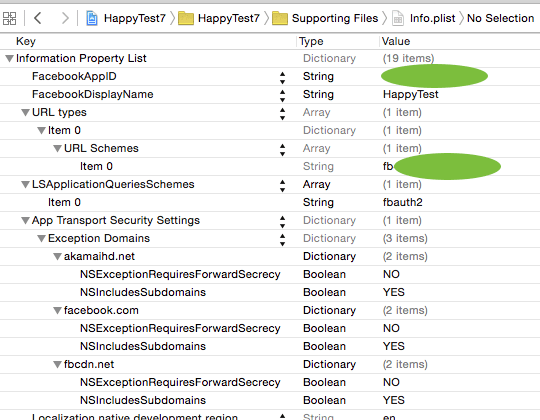The height and width of the screenshot is (420, 540).
Task: Click the HappyTest7 folder icon in breadcrumb
Action: (x=186, y=18)
